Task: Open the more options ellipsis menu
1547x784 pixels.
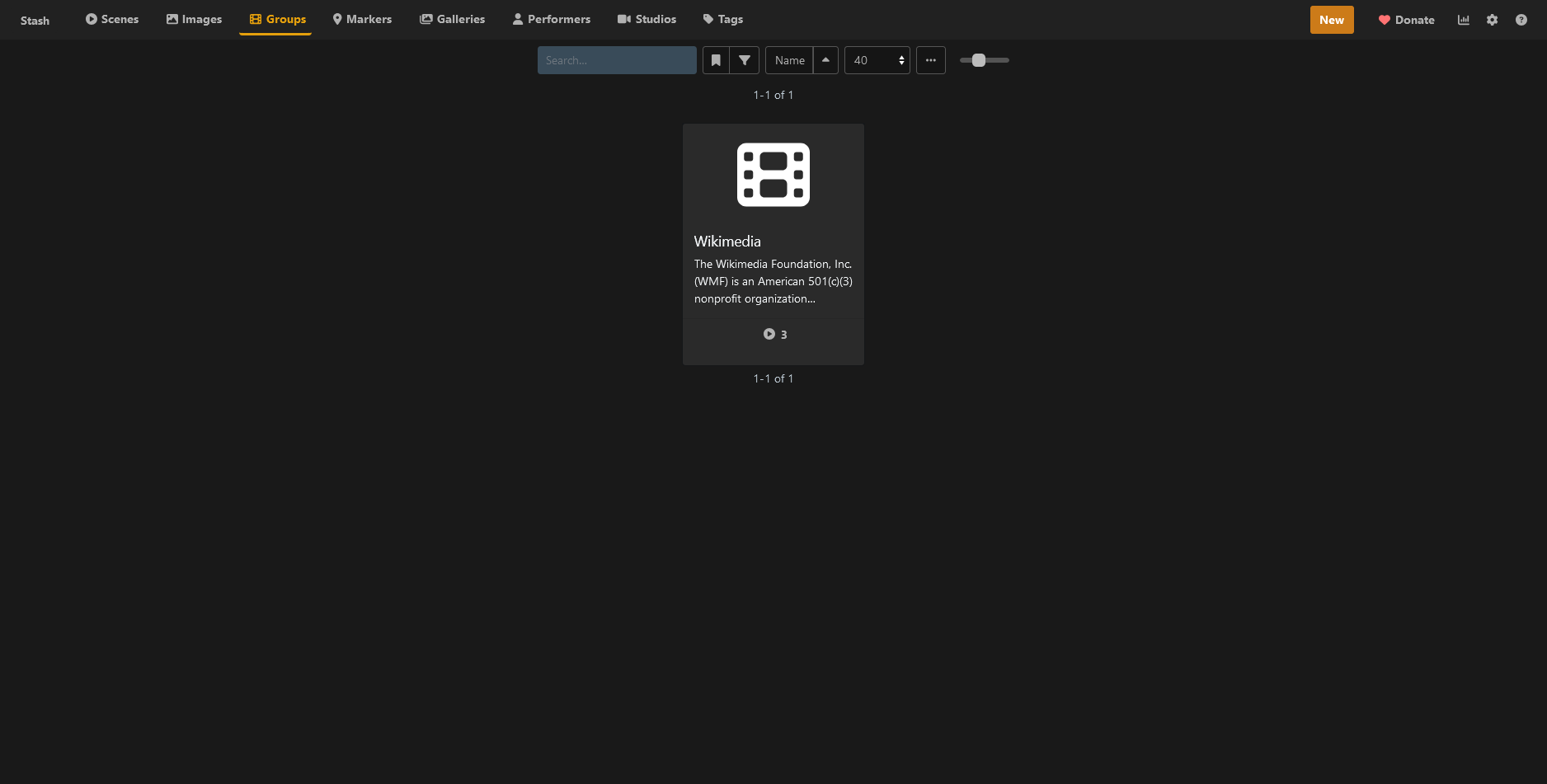Action: point(931,60)
